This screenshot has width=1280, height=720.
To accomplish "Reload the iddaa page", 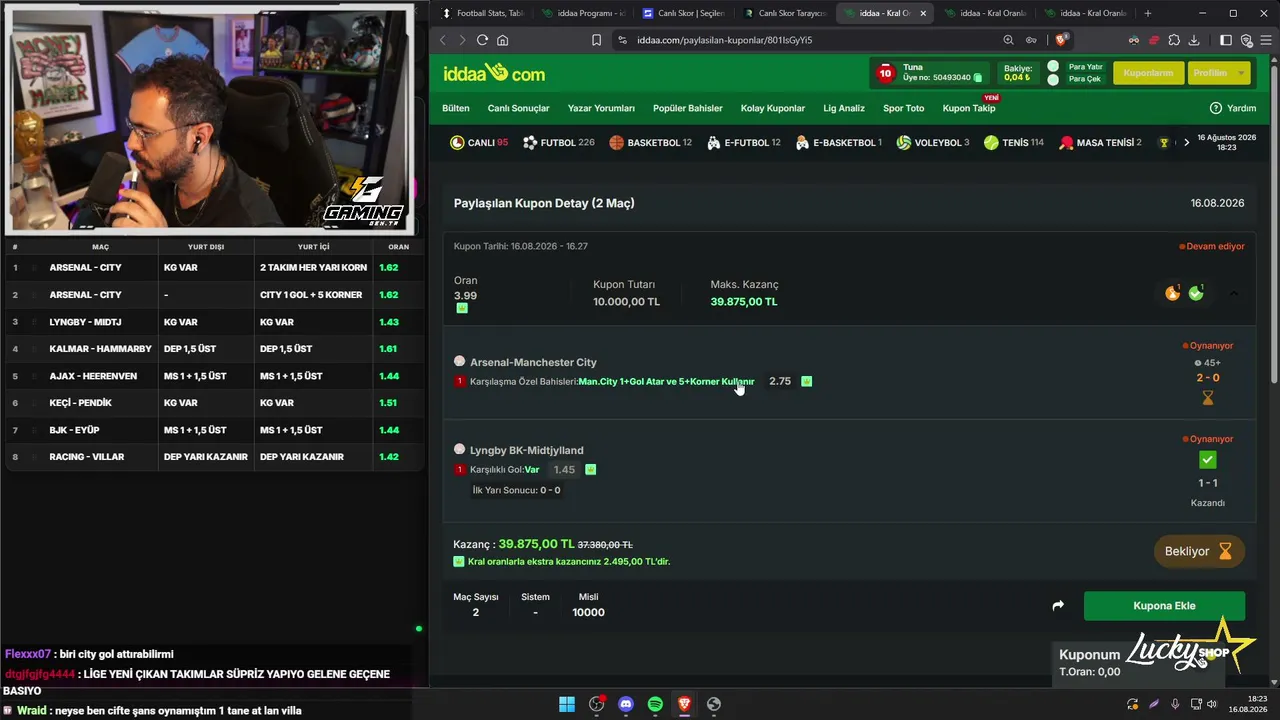I will point(482,40).
